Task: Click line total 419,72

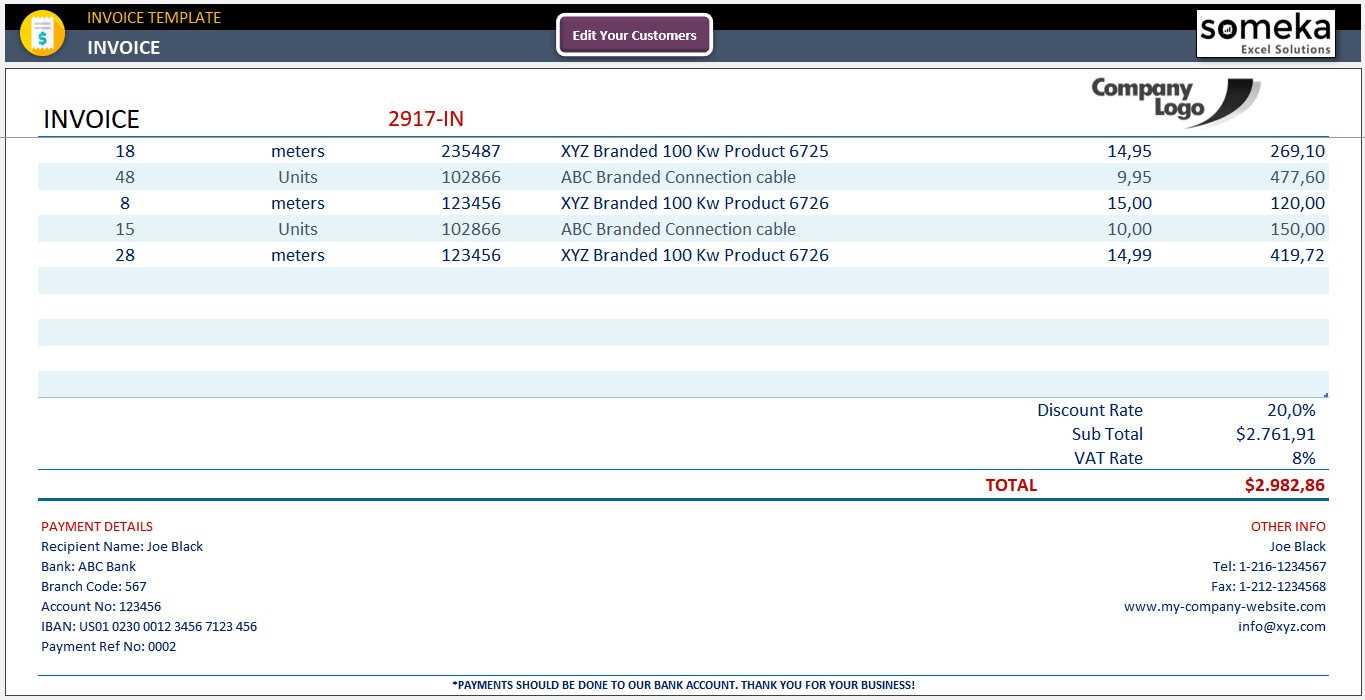Action: click(x=1297, y=255)
